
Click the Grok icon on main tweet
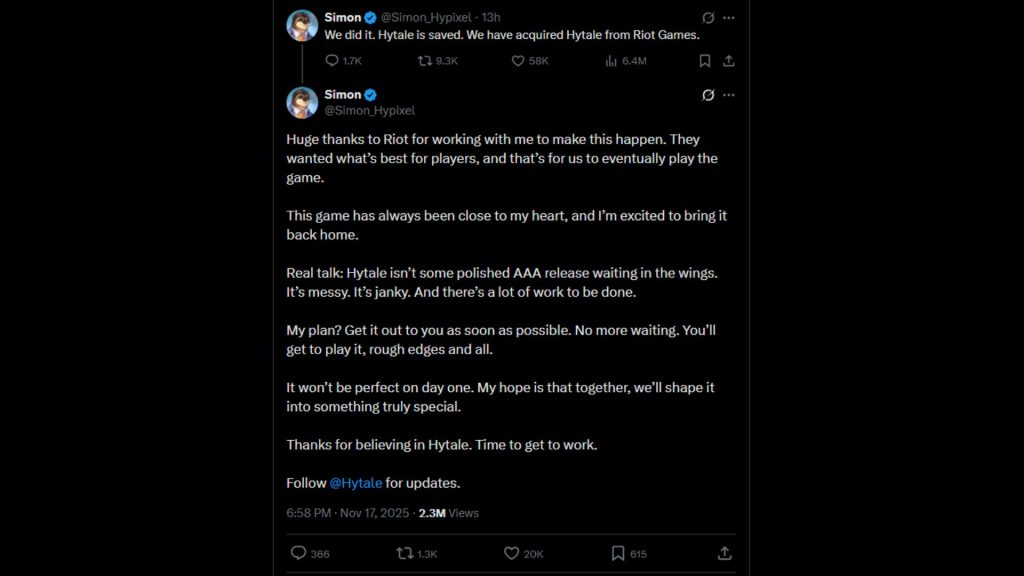coord(708,95)
